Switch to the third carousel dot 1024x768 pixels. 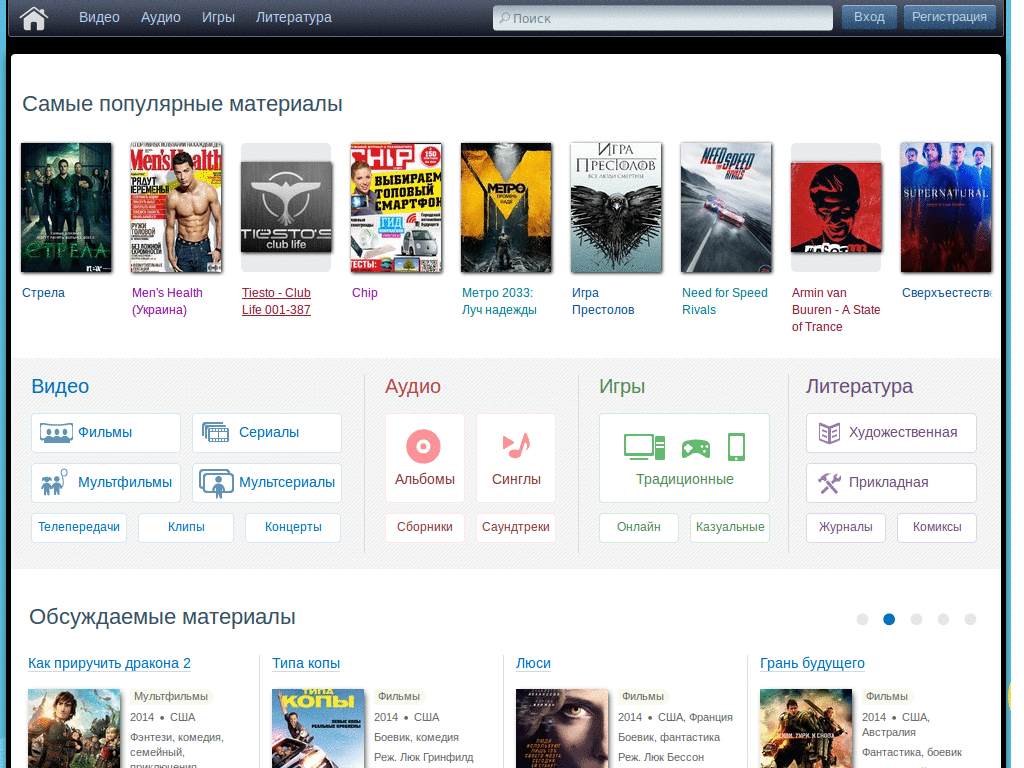click(x=916, y=619)
